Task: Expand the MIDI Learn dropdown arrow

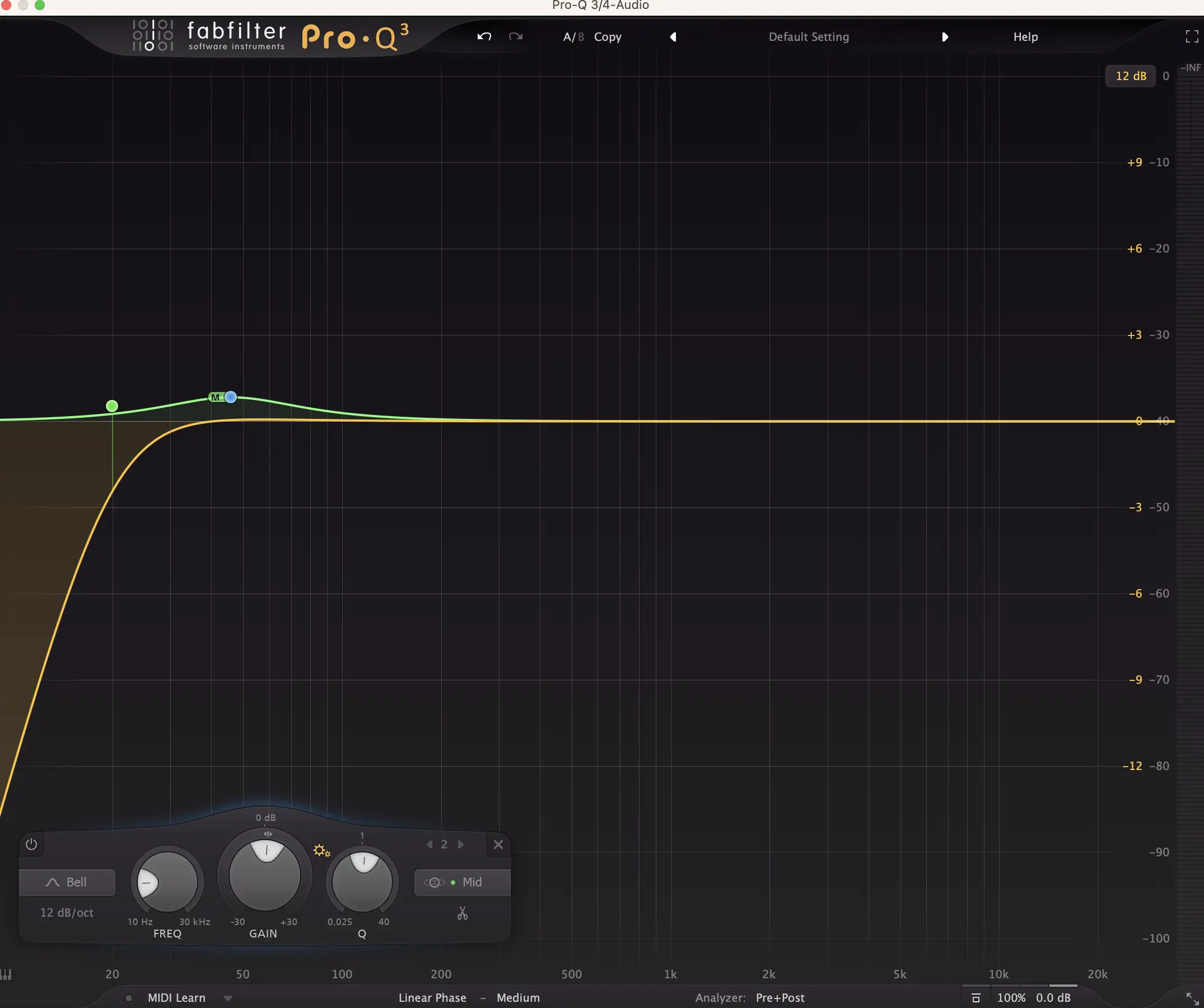Action: (227, 998)
